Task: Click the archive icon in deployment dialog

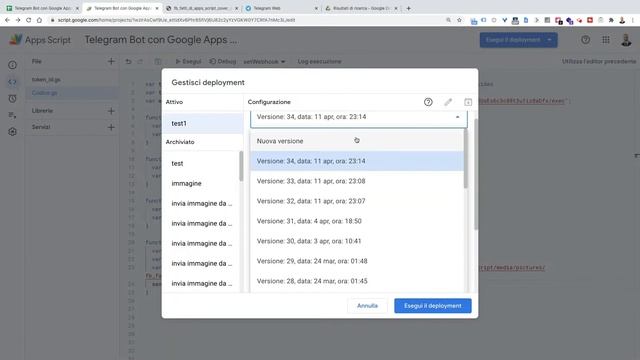Action: (468, 102)
